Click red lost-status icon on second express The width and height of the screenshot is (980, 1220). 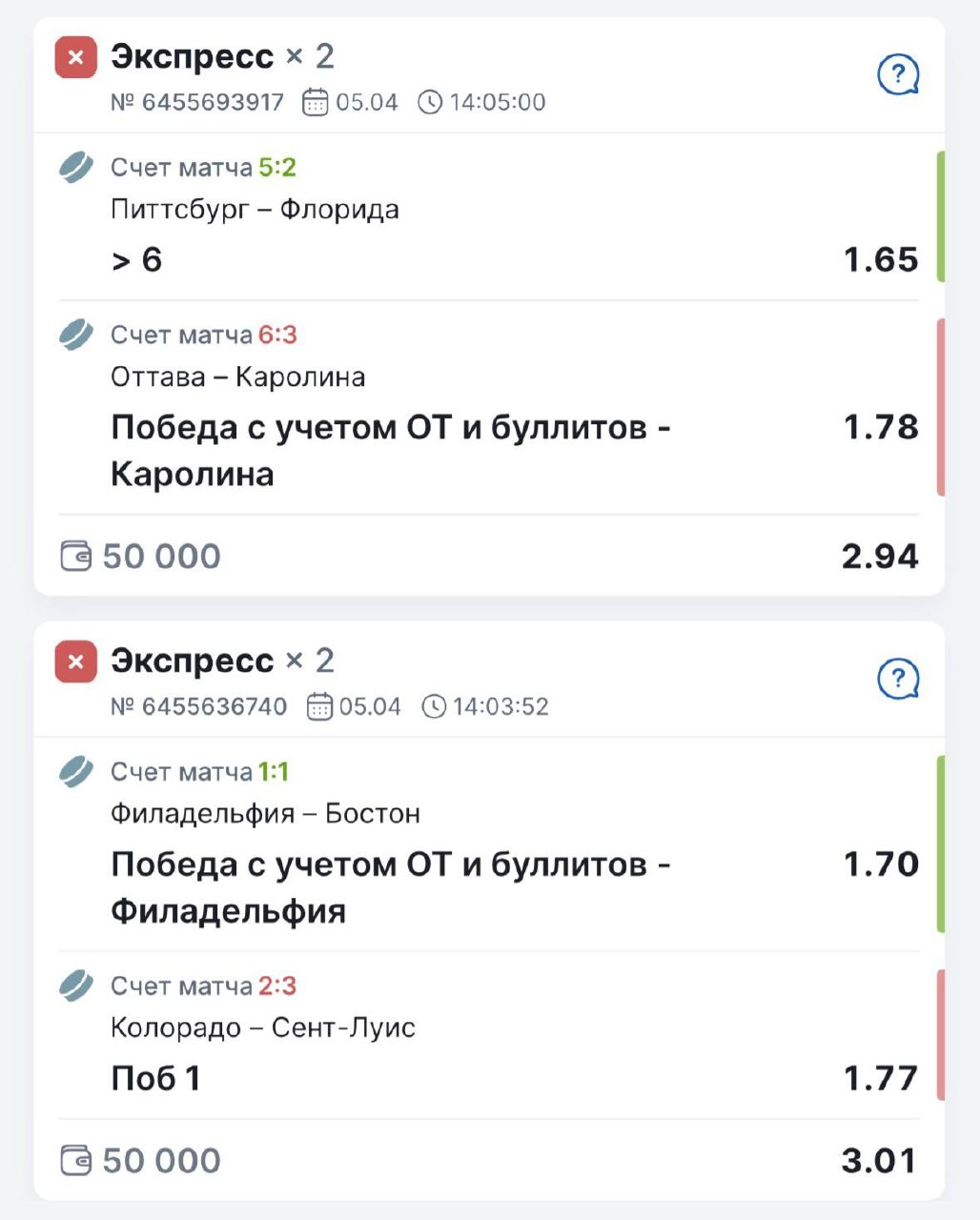tap(76, 661)
